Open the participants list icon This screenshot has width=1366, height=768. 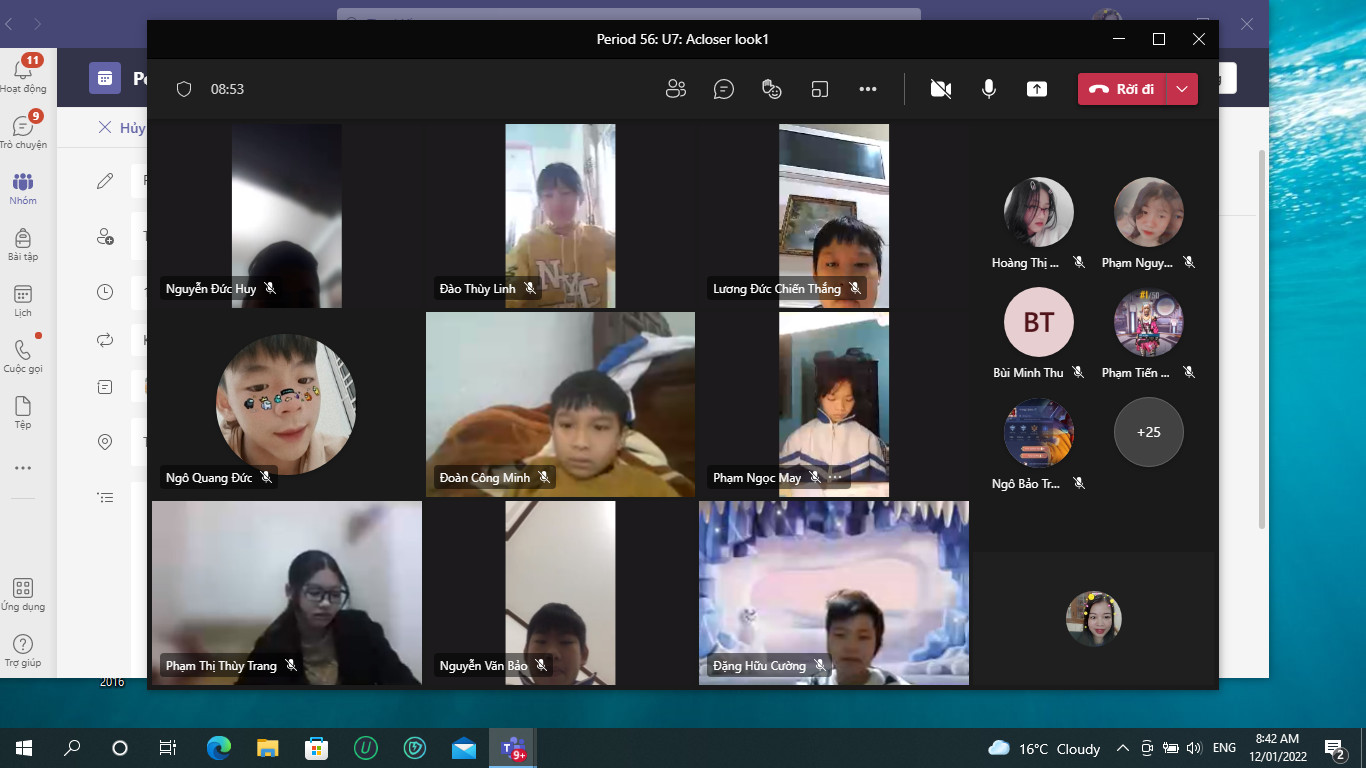(x=676, y=89)
